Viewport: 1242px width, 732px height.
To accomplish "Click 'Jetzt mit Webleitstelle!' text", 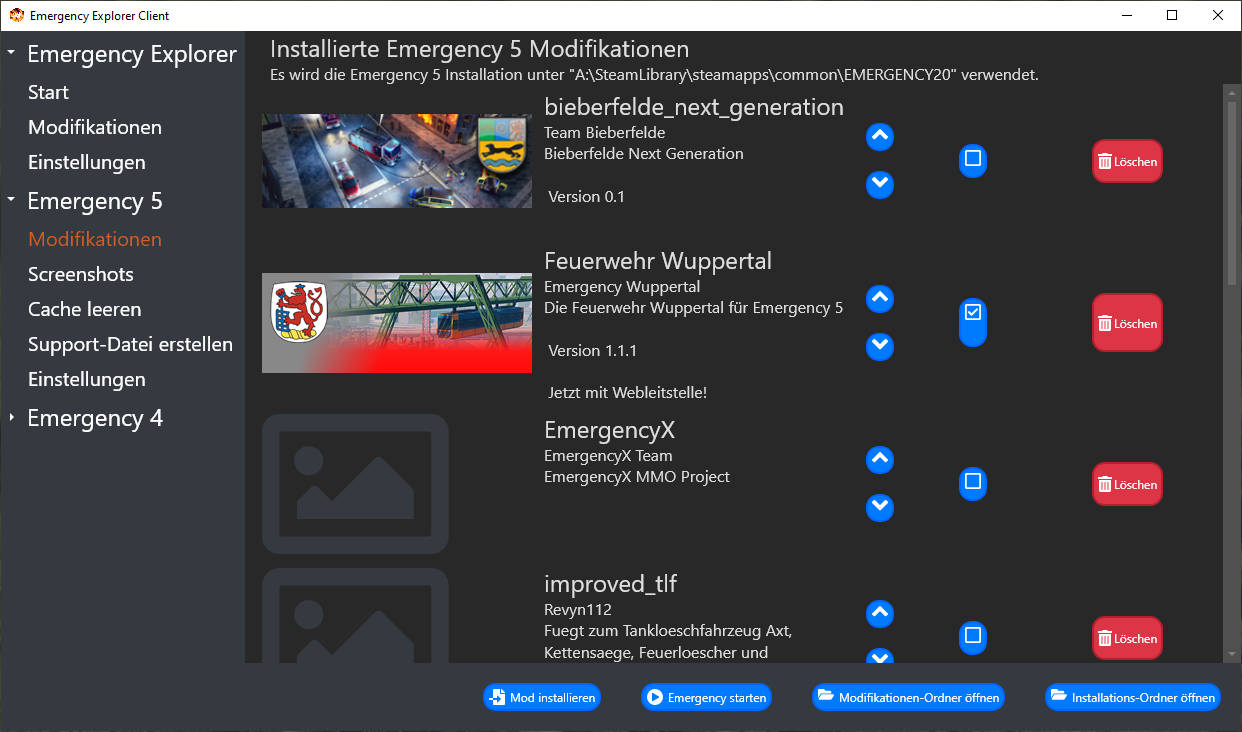I will tap(628, 393).
